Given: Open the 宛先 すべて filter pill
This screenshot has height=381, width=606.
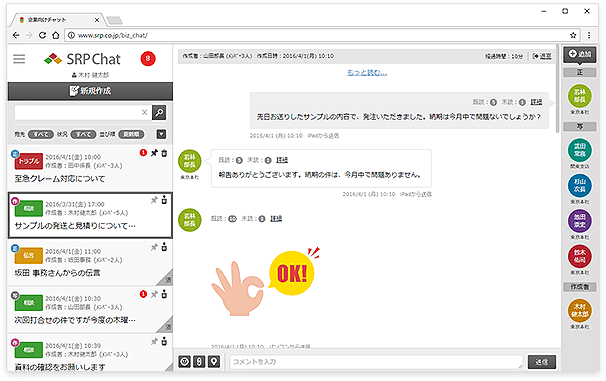Looking at the screenshot, I should [x=41, y=134].
